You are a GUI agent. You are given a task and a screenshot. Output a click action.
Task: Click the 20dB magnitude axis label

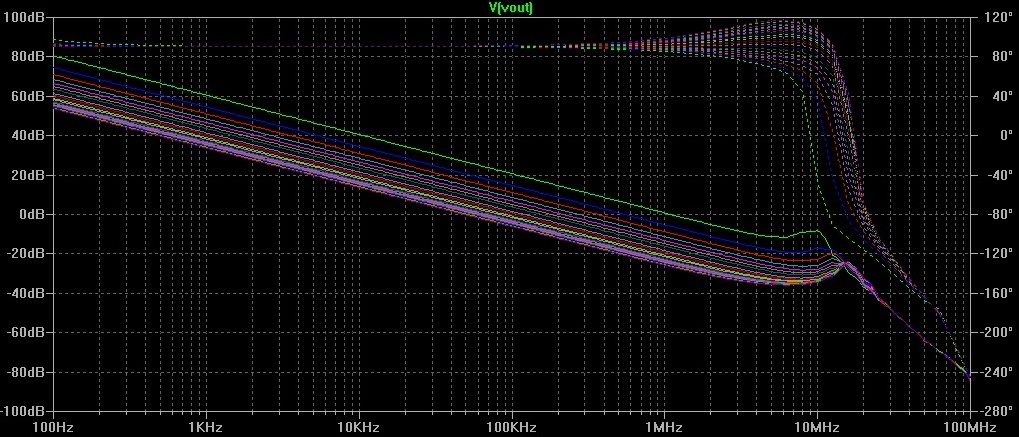[x=27, y=175]
